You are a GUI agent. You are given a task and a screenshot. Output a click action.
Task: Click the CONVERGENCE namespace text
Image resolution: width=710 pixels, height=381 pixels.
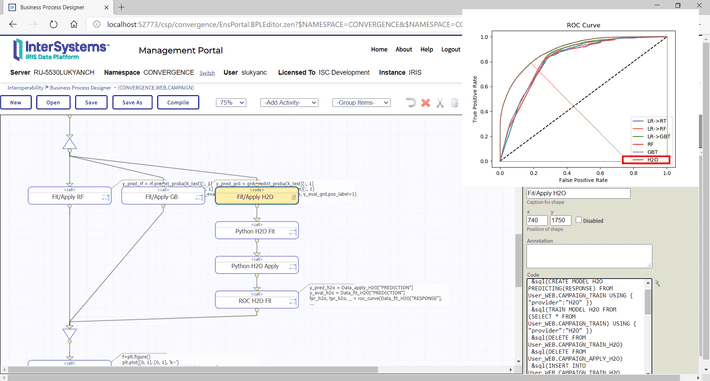[x=168, y=72]
